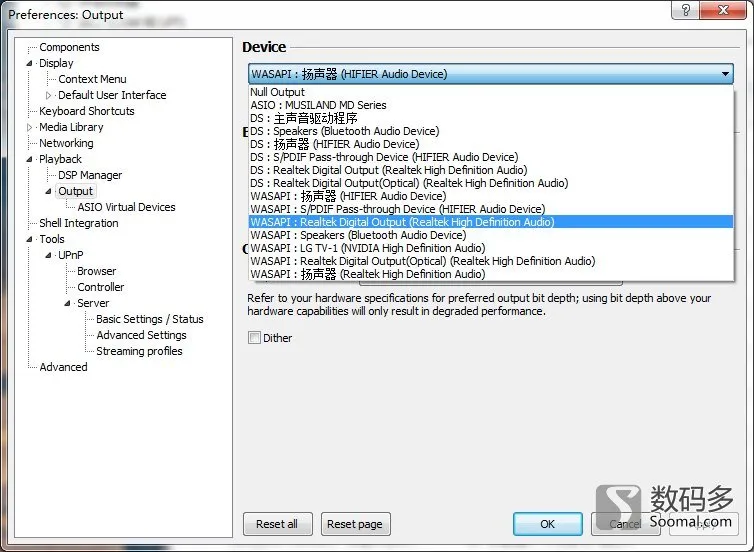The width and height of the screenshot is (754, 552).
Task: Open the UPnP Controller page
Action: pos(101,287)
